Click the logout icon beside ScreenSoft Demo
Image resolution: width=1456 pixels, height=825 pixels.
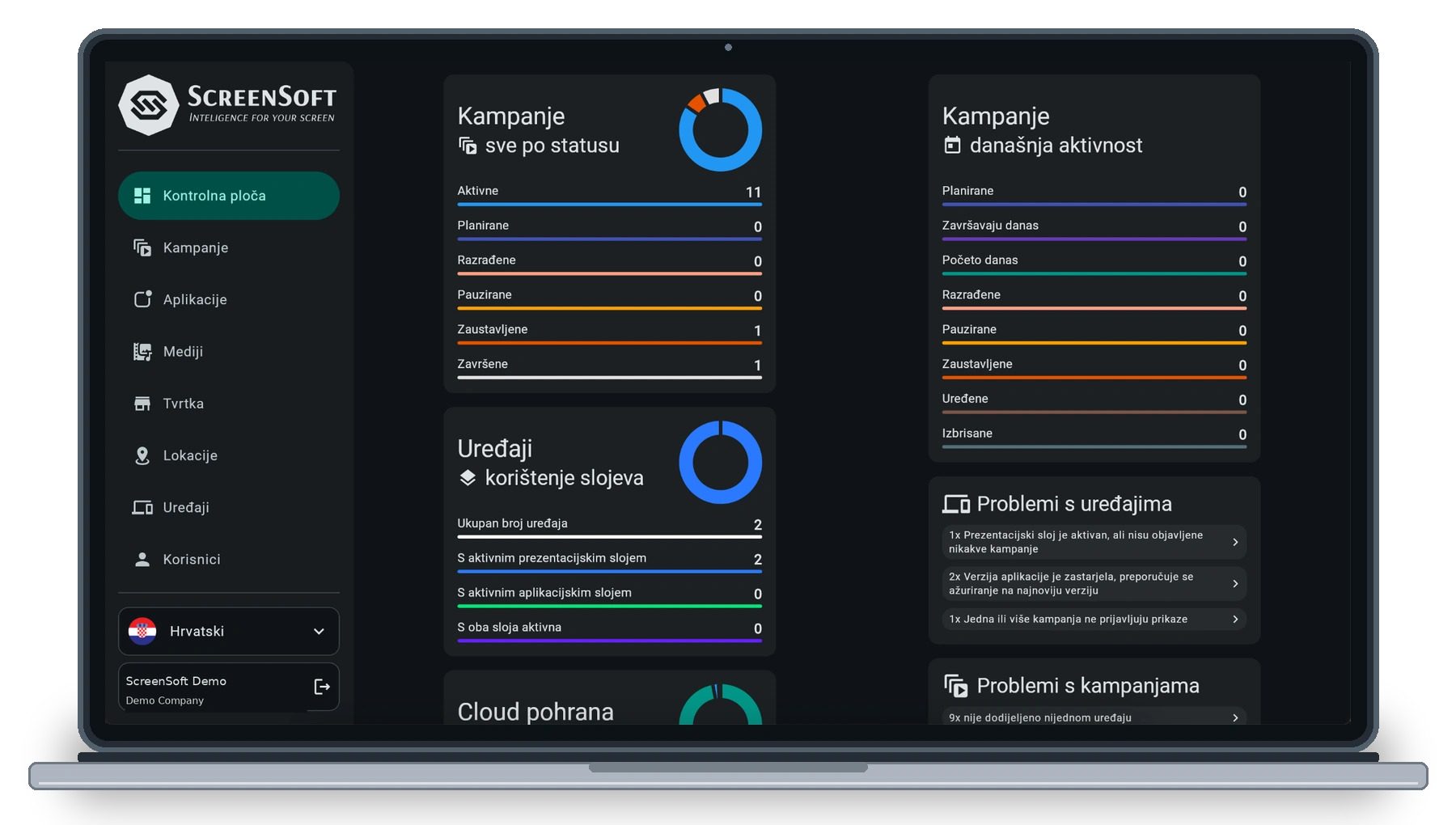[x=322, y=687]
